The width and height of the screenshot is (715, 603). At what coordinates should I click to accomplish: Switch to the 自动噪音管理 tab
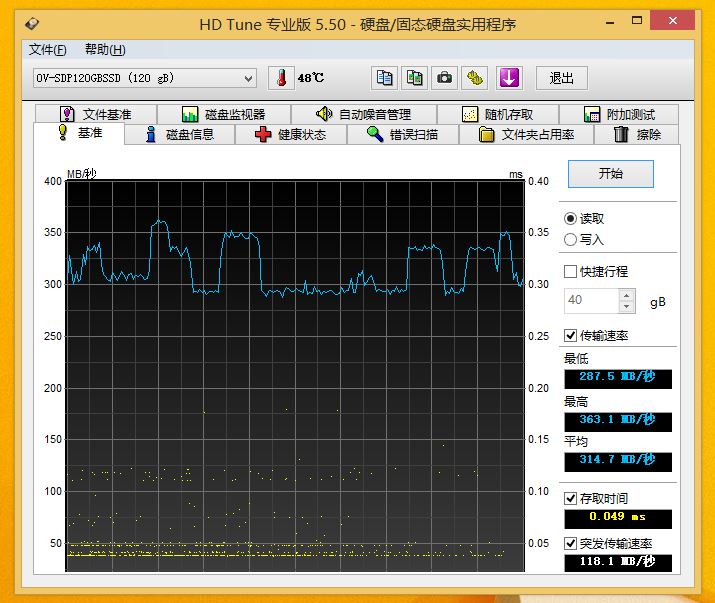click(x=364, y=114)
